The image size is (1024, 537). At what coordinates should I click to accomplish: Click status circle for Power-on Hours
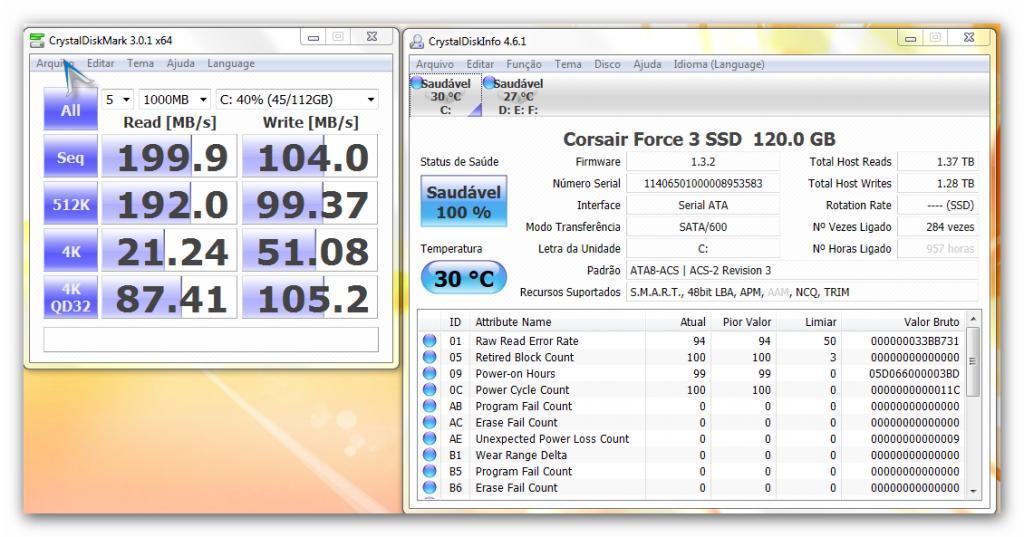tap(429, 373)
